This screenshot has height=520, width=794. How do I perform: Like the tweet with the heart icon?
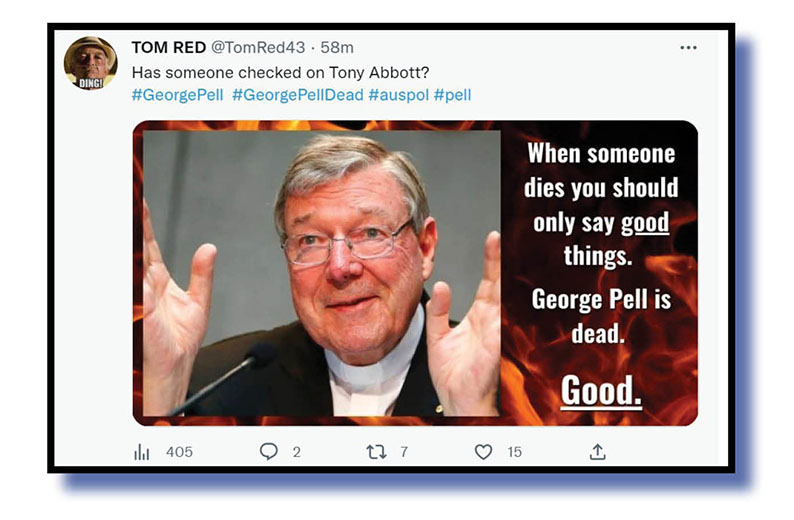coord(483,452)
